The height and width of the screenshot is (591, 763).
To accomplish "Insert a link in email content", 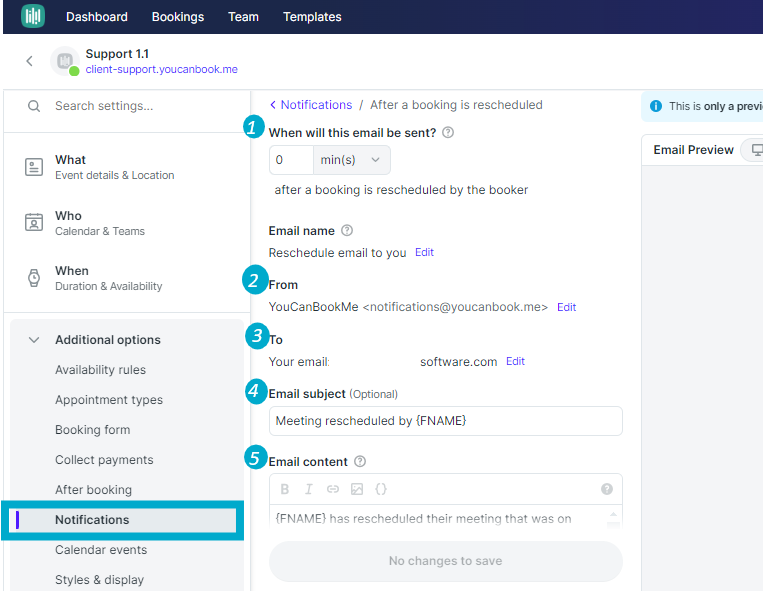I will pos(333,489).
